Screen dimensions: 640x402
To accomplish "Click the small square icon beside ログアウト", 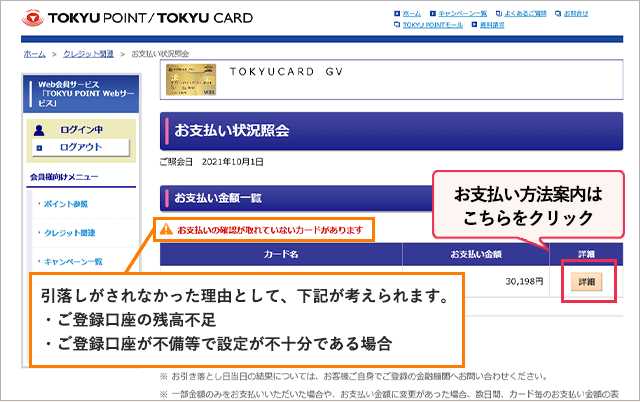I will [x=39, y=148].
